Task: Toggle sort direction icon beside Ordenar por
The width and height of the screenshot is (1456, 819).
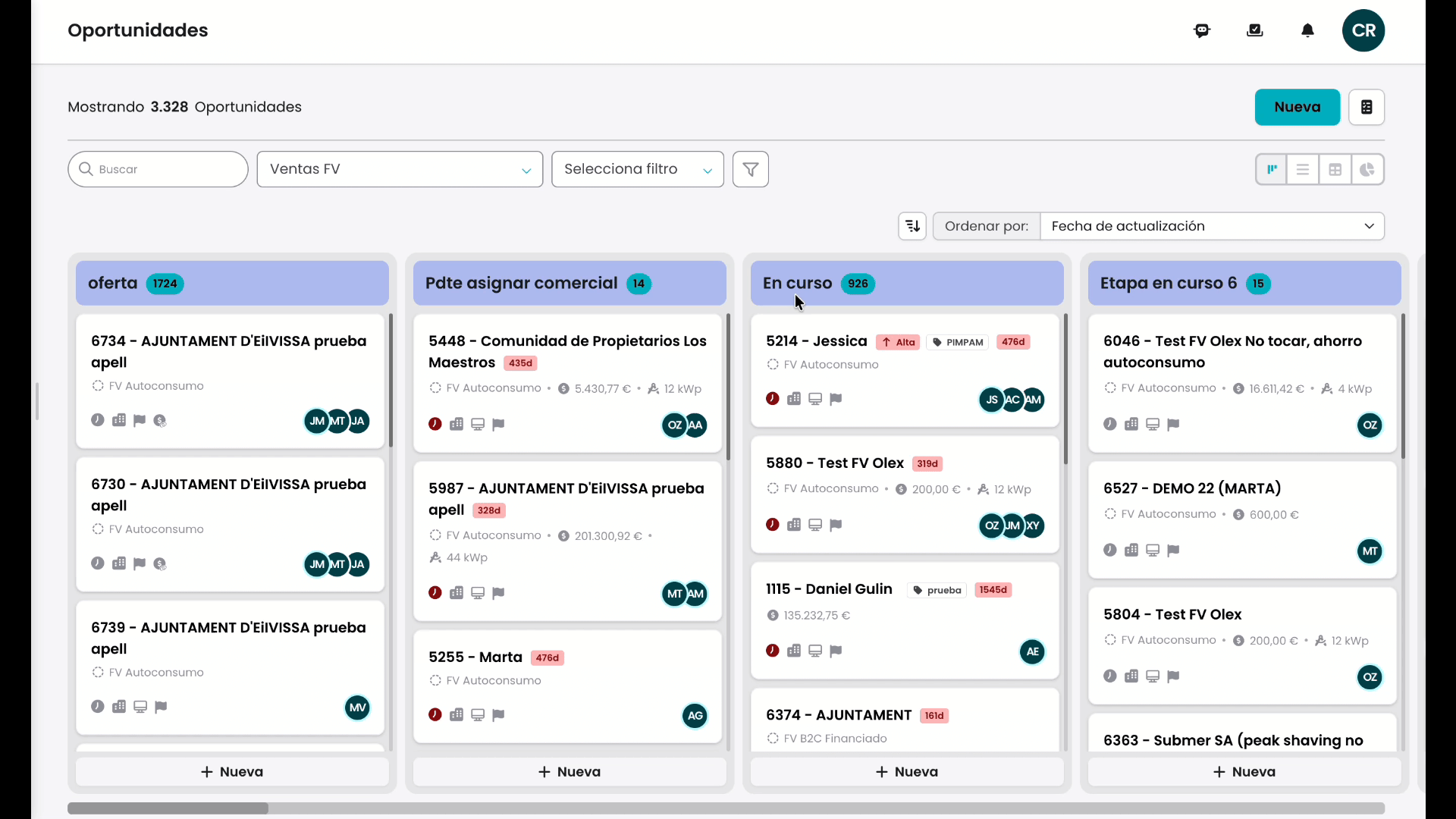Action: [912, 226]
